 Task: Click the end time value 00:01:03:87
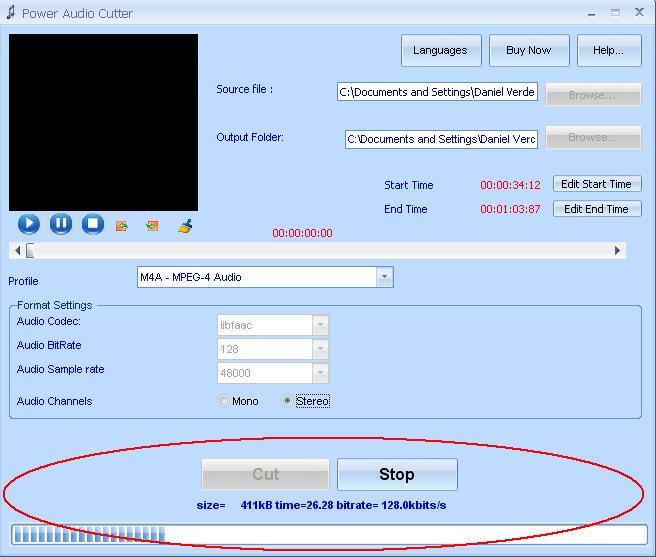510,209
